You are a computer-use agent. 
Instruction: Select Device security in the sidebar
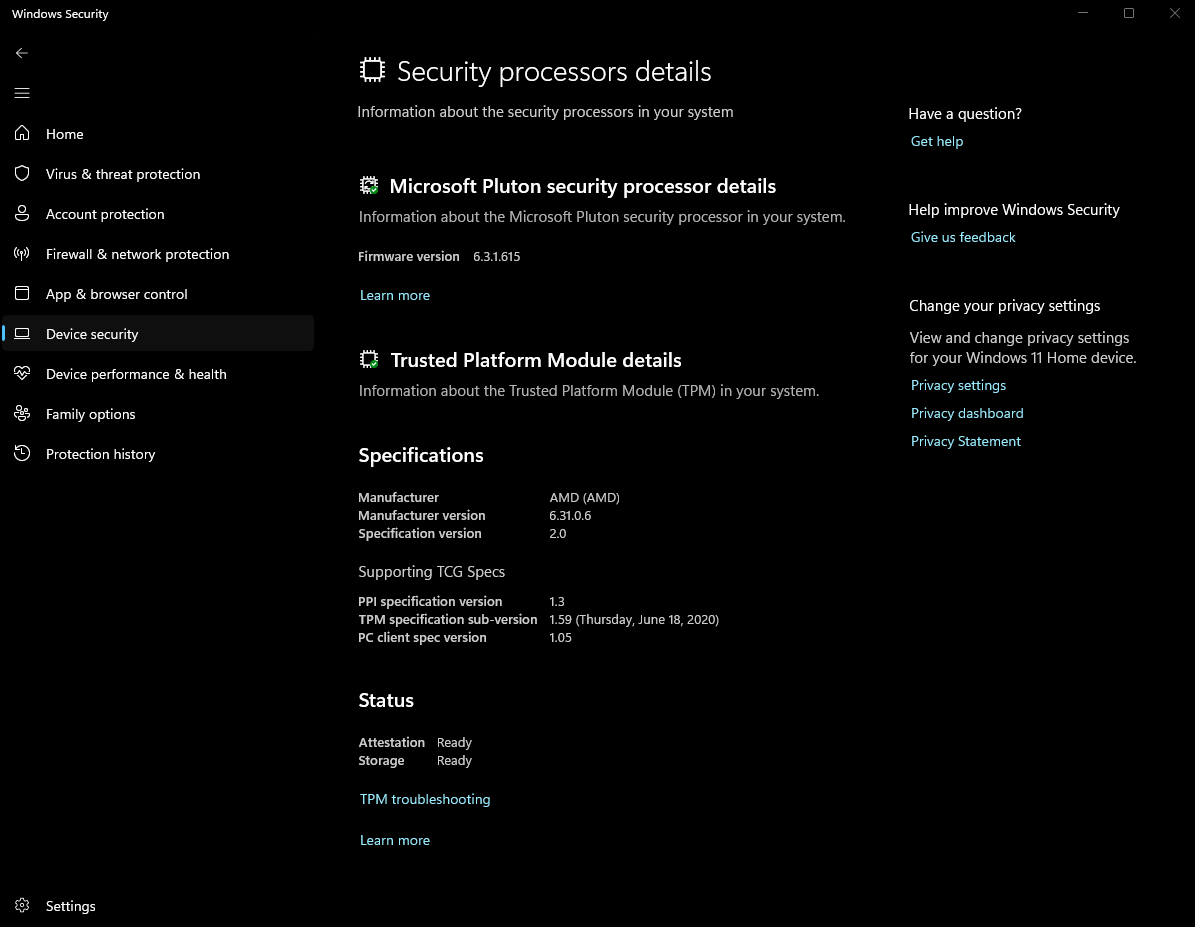[92, 334]
